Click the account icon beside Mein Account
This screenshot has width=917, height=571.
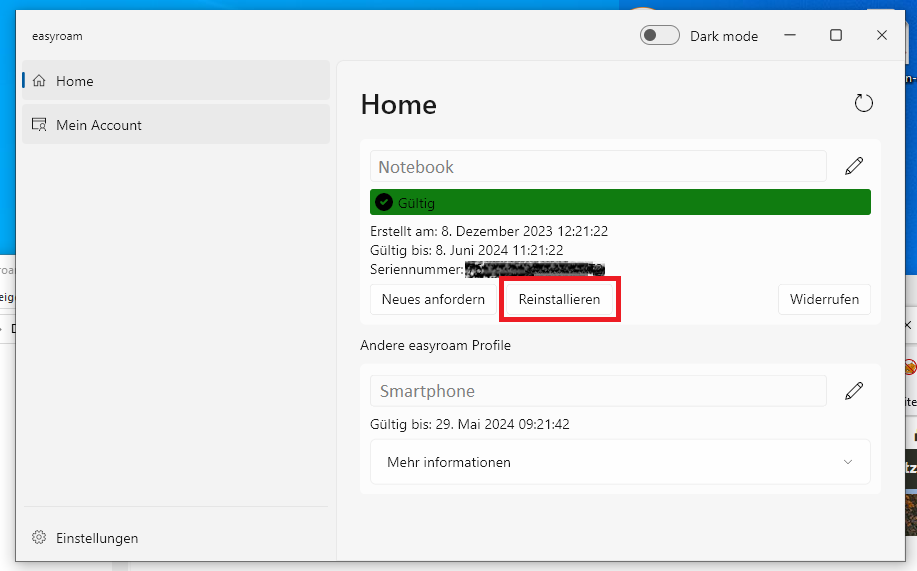click(39, 125)
